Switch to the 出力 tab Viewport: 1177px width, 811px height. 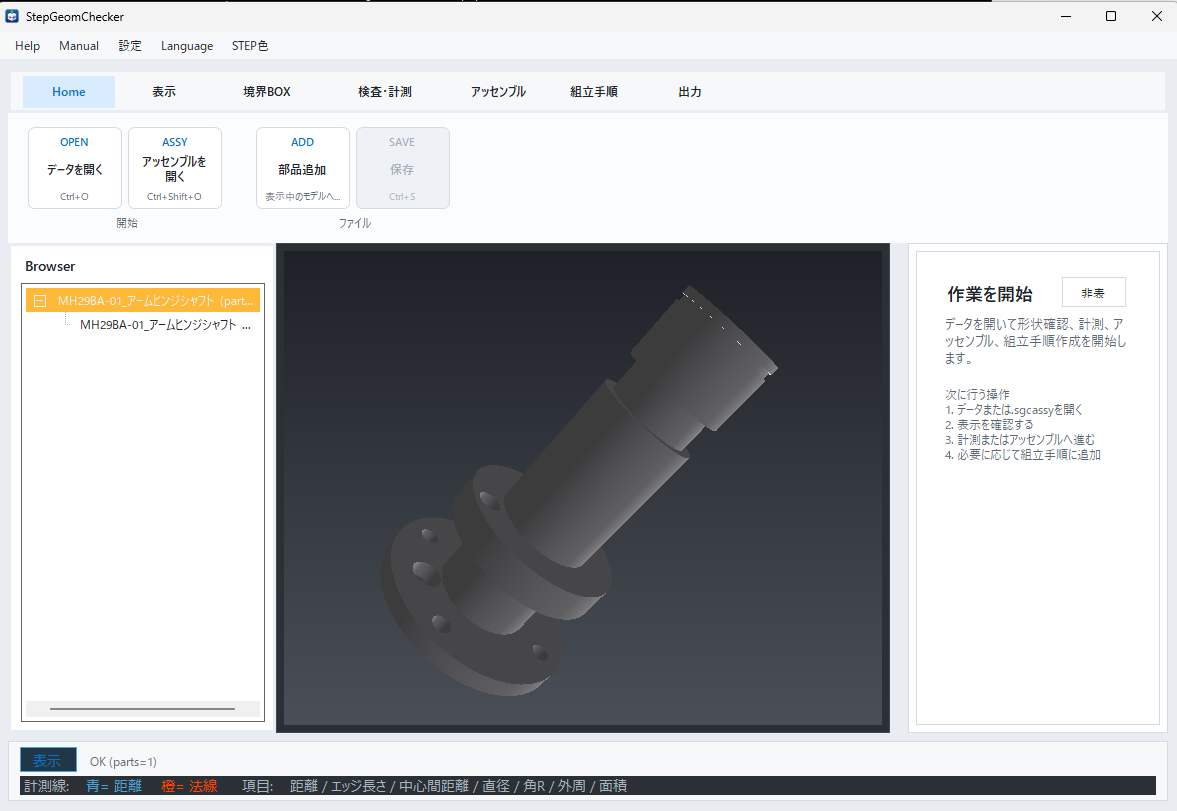coord(690,92)
